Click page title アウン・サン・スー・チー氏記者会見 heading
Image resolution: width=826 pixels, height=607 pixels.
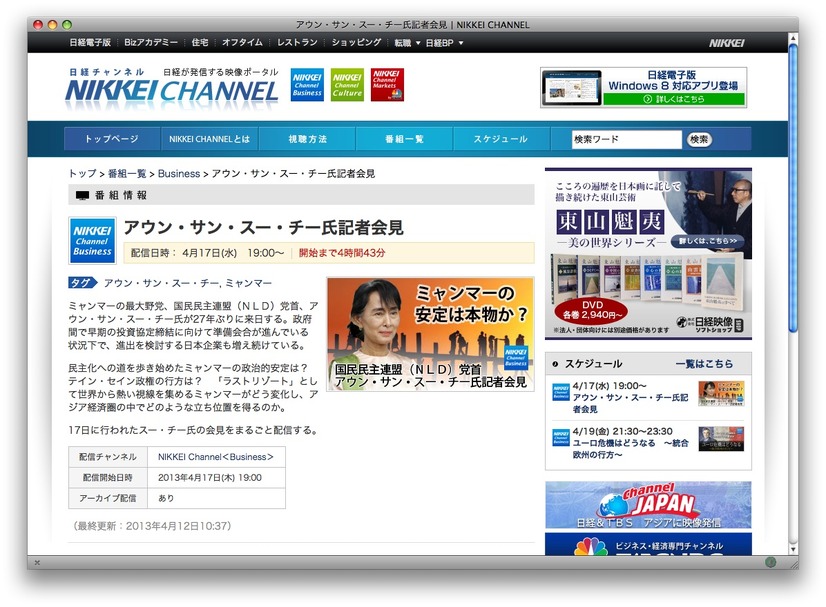263,228
